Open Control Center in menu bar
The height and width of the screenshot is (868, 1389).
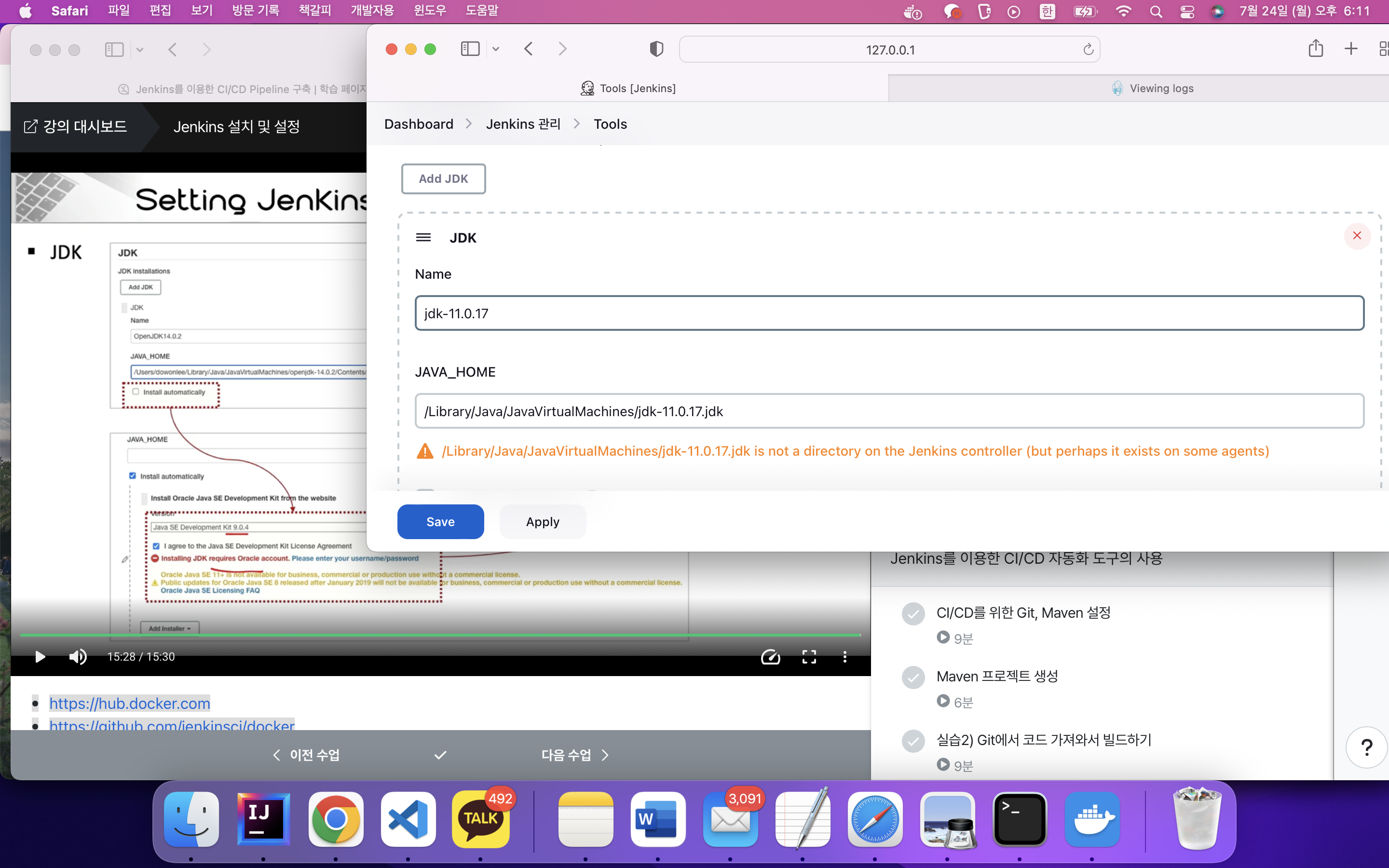(x=1187, y=12)
